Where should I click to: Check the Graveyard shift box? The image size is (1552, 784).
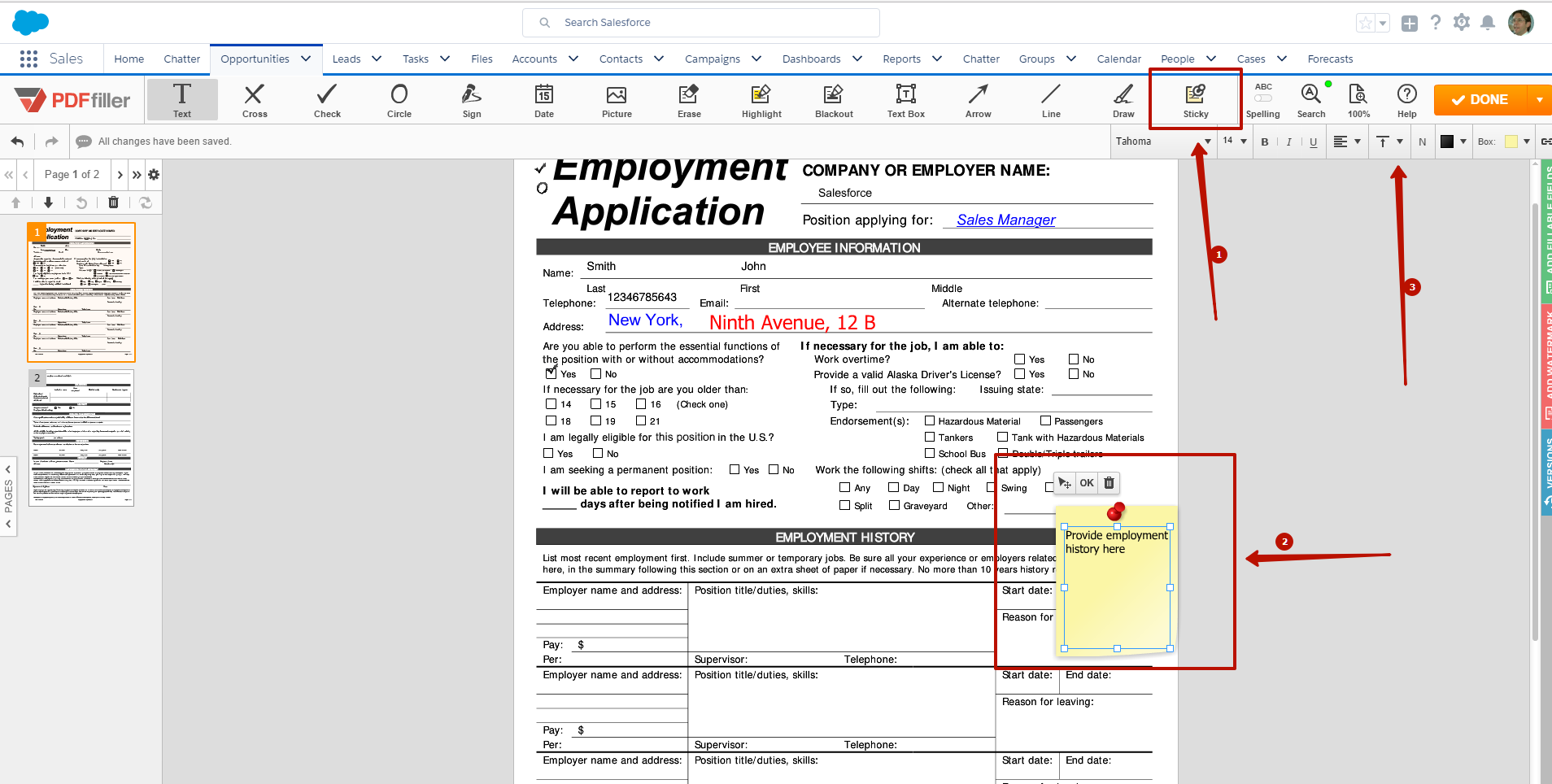point(894,505)
